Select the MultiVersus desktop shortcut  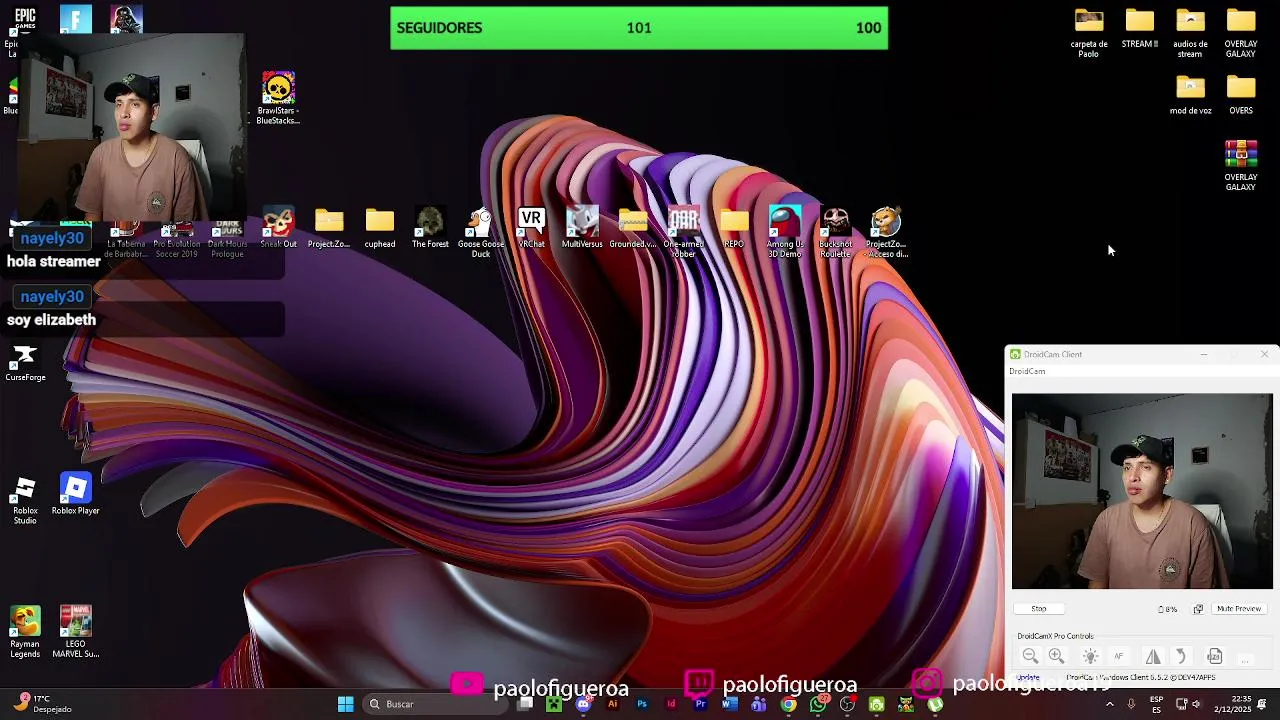pos(582,228)
